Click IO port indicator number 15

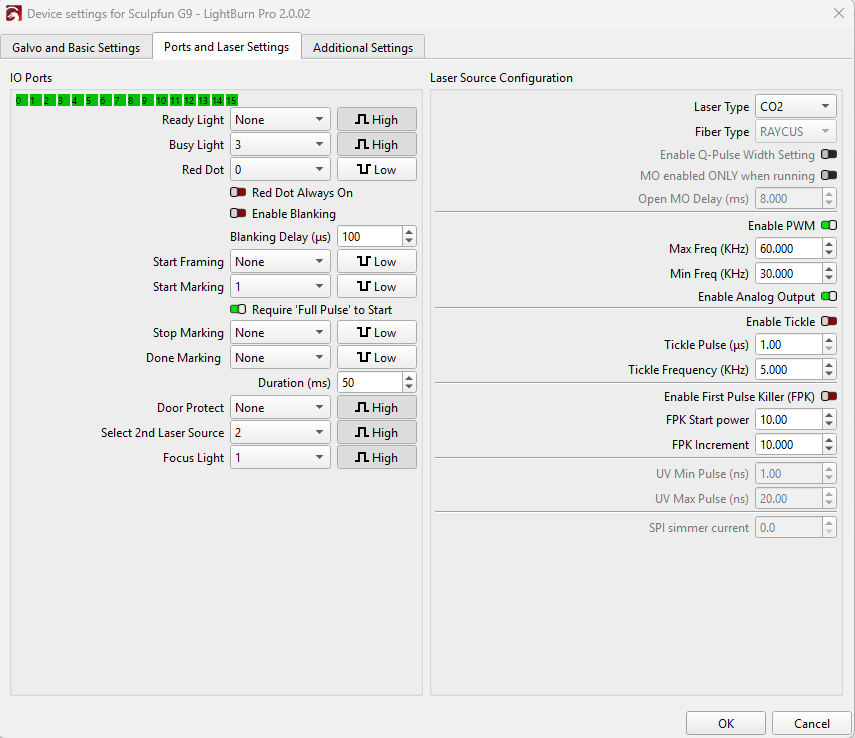[231, 100]
